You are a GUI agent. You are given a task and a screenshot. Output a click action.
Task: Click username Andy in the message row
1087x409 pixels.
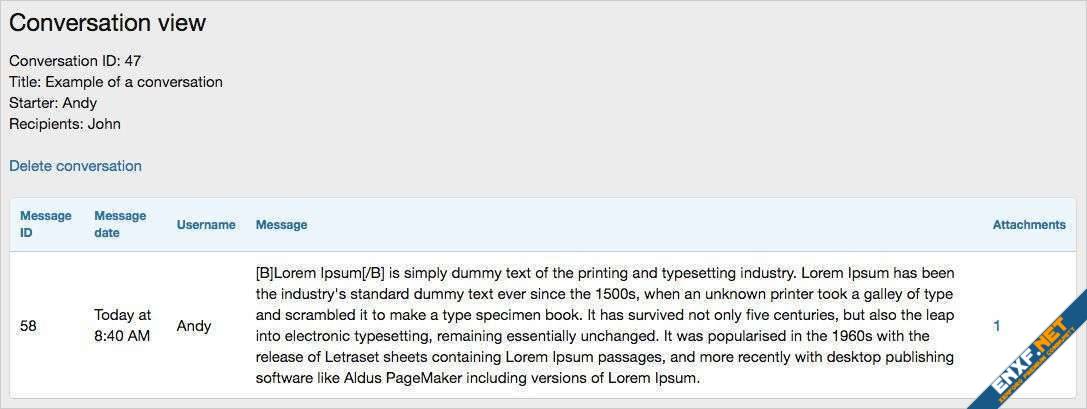194,326
